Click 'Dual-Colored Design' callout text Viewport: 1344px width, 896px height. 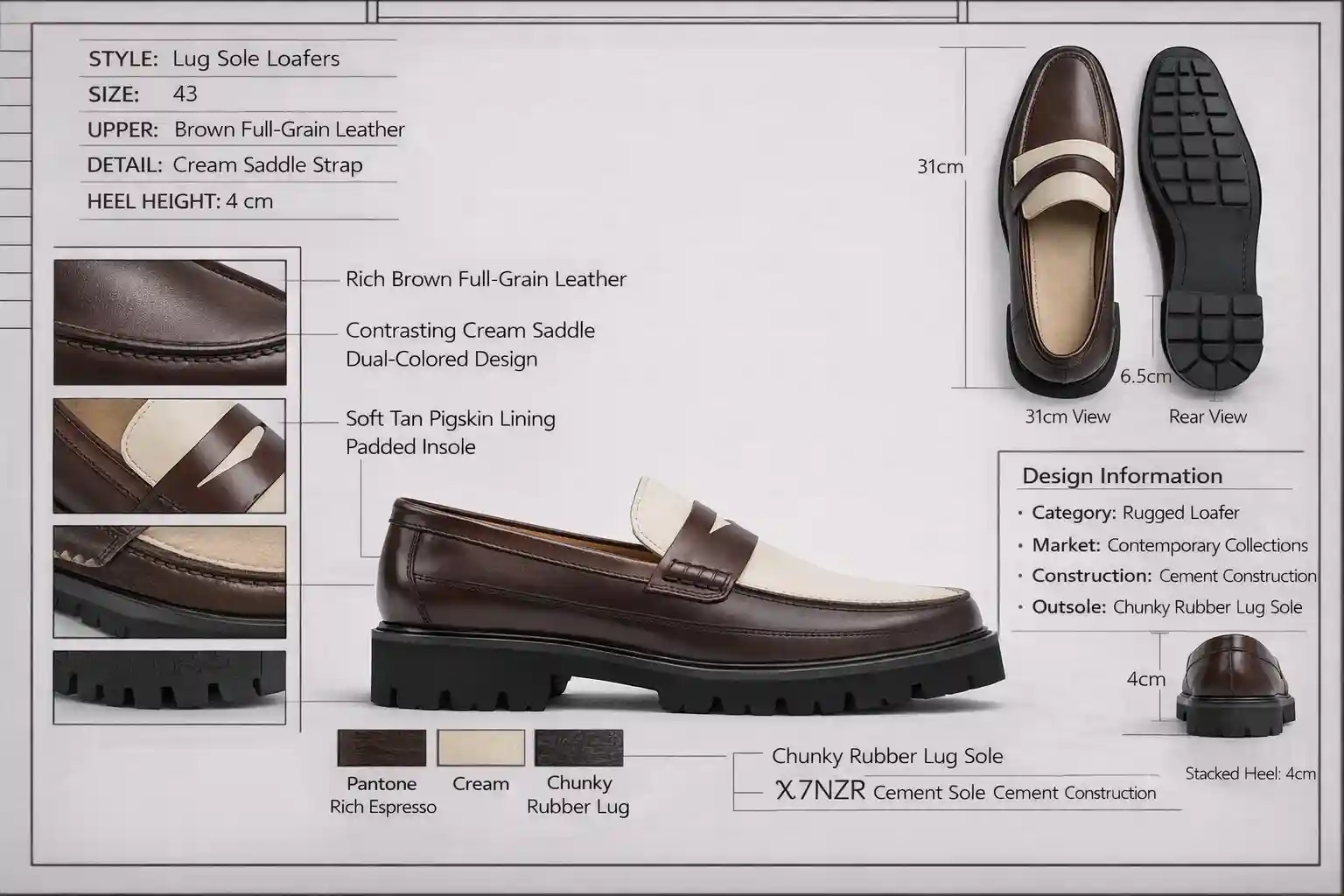(441, 359)
